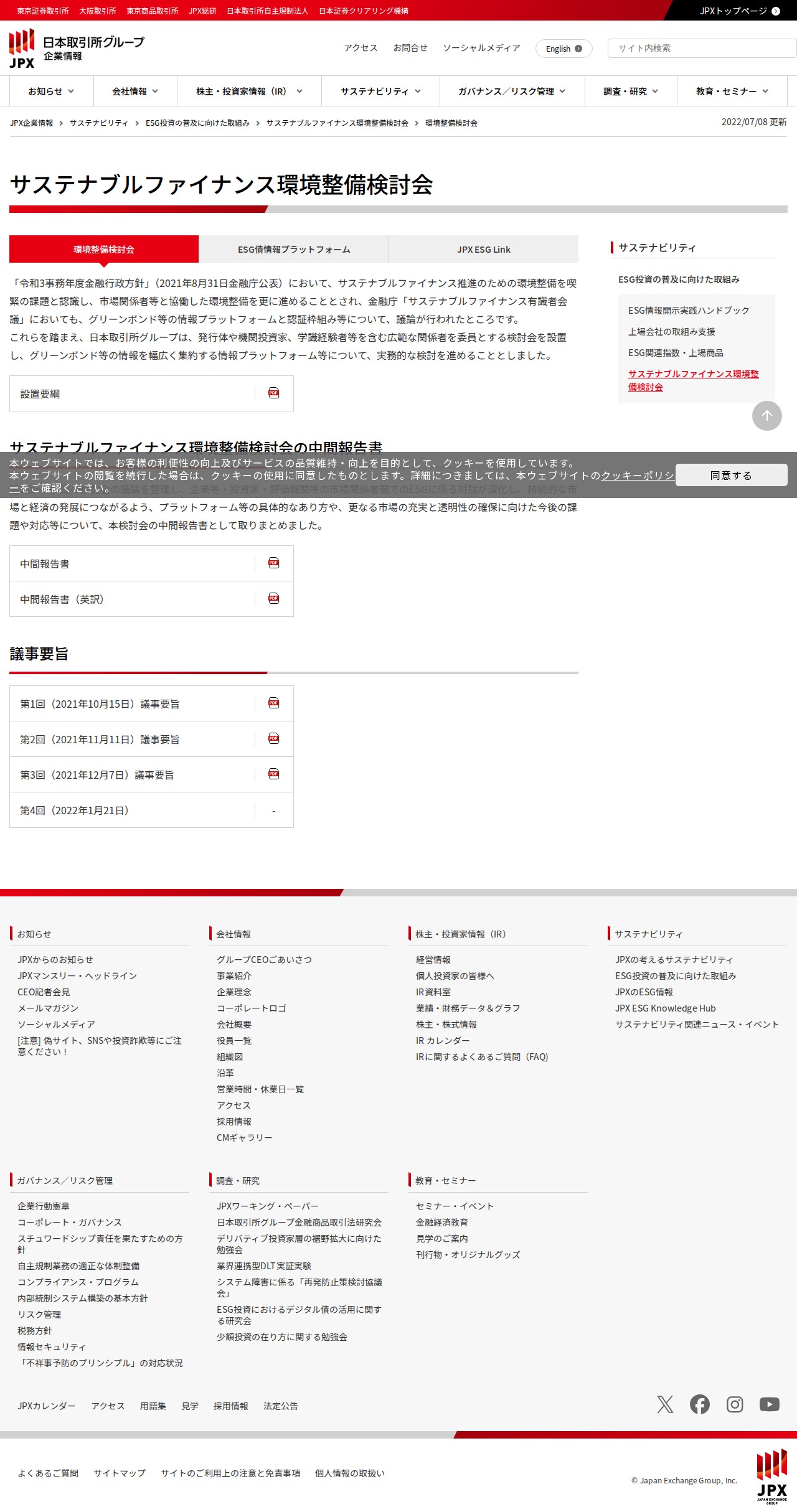Image resolution: width=797 pixels, height=1512 pixels.
Task: Open the 個人情報の取扱い link
Action: tap(350, 1473)
